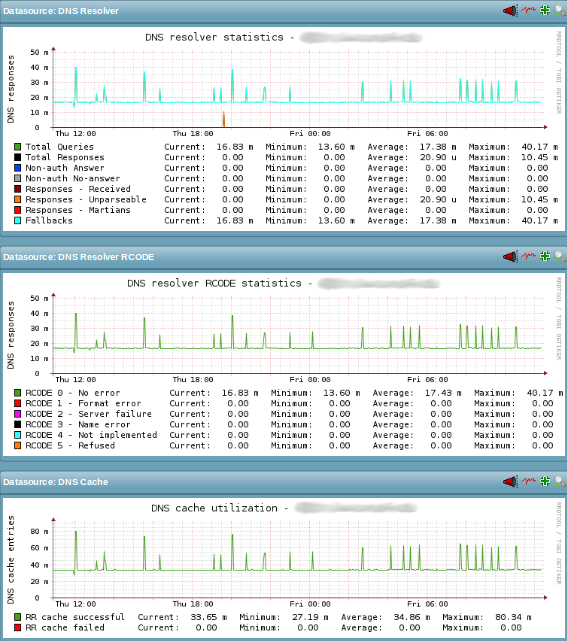Click the 'DNS resolver statistics -' graph title
This screenshot has width=567, height=641.
click(220, 38)
